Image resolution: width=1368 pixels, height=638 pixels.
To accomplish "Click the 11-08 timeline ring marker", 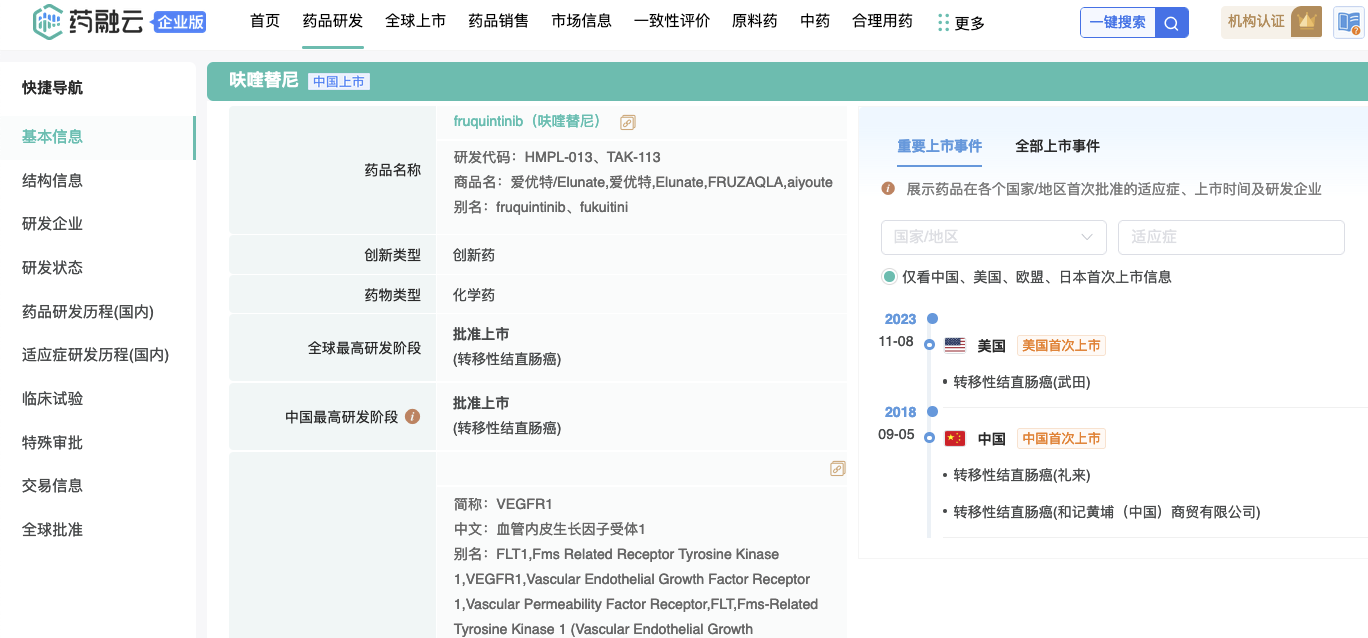I will (x=929, y=345).
